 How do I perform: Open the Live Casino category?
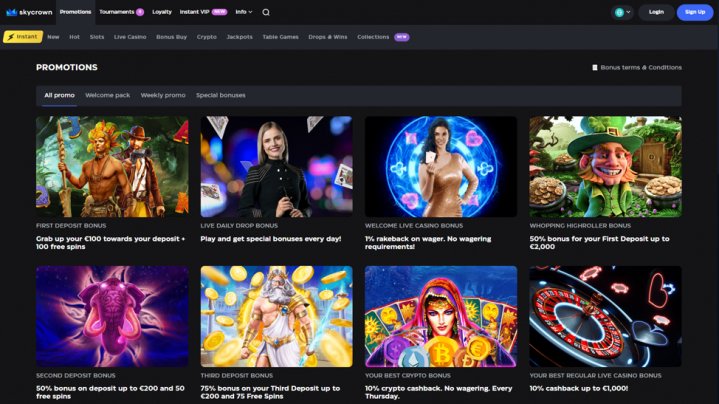click(130, 37)
